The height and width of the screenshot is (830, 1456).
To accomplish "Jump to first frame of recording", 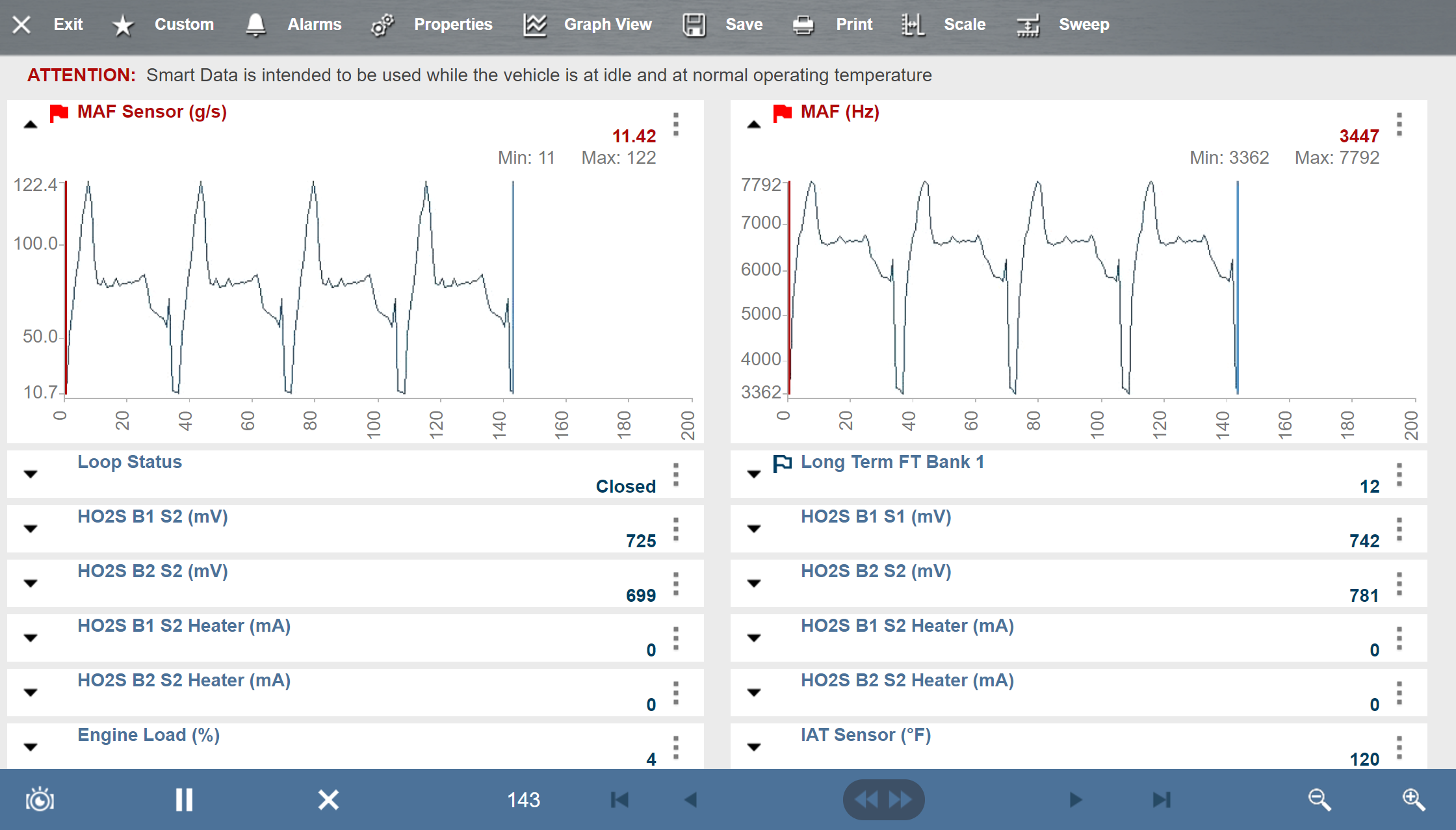I will (619, 799).
